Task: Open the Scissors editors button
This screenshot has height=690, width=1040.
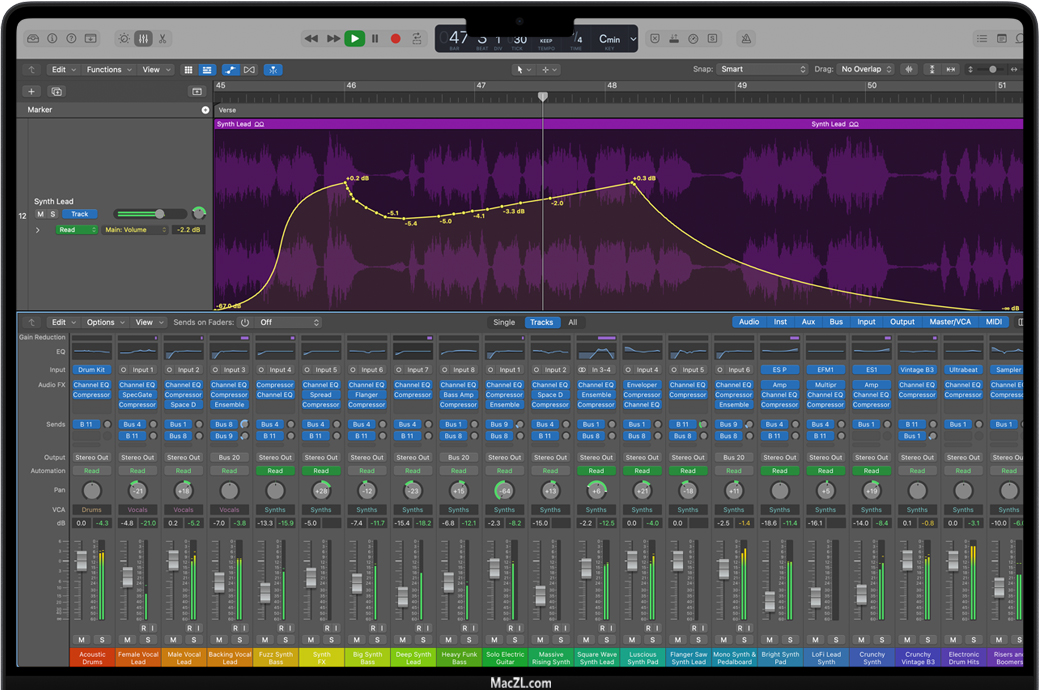Action: tap(162, 39)
